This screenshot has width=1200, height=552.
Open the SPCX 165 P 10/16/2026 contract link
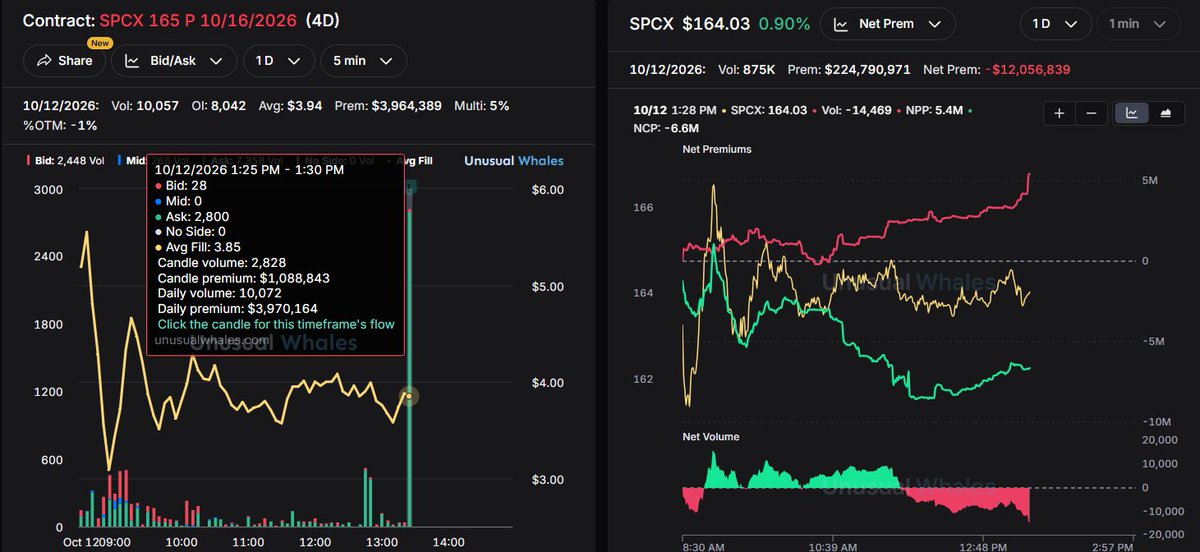tap(198, 20)
